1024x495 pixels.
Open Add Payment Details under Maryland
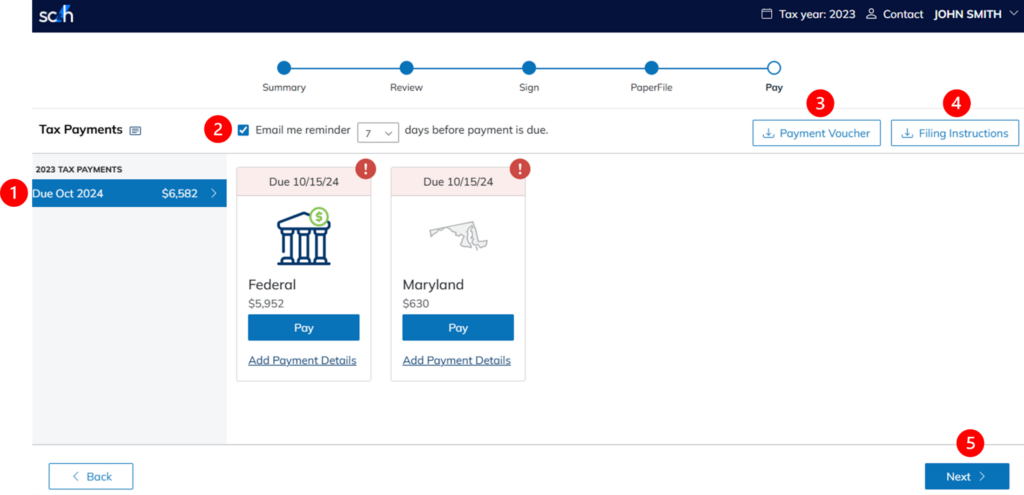(456, 360)
